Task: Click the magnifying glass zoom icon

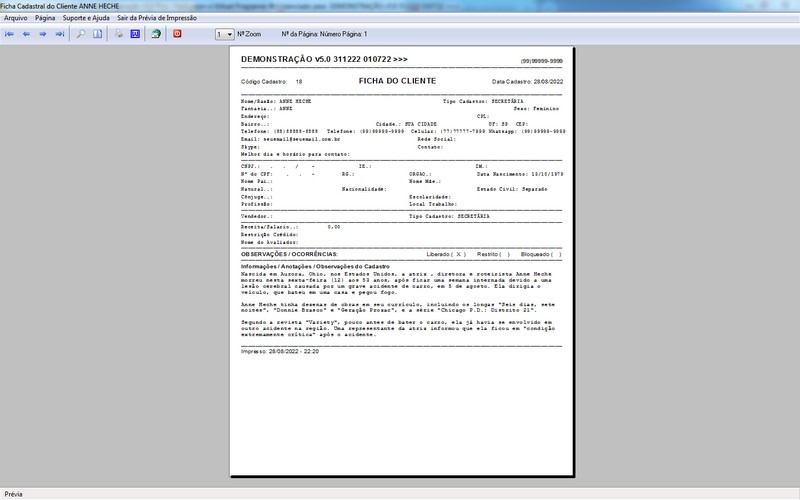Action: [81, 34]
